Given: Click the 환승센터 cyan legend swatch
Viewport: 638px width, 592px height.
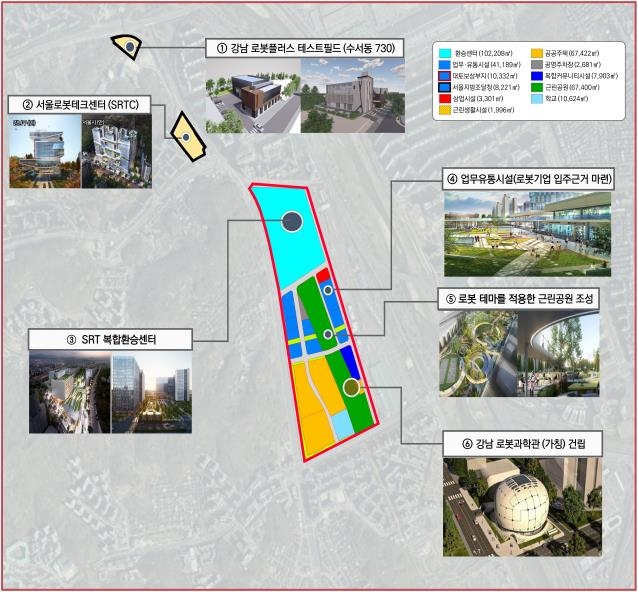Looking at the screenshot, I should (445, 53).
